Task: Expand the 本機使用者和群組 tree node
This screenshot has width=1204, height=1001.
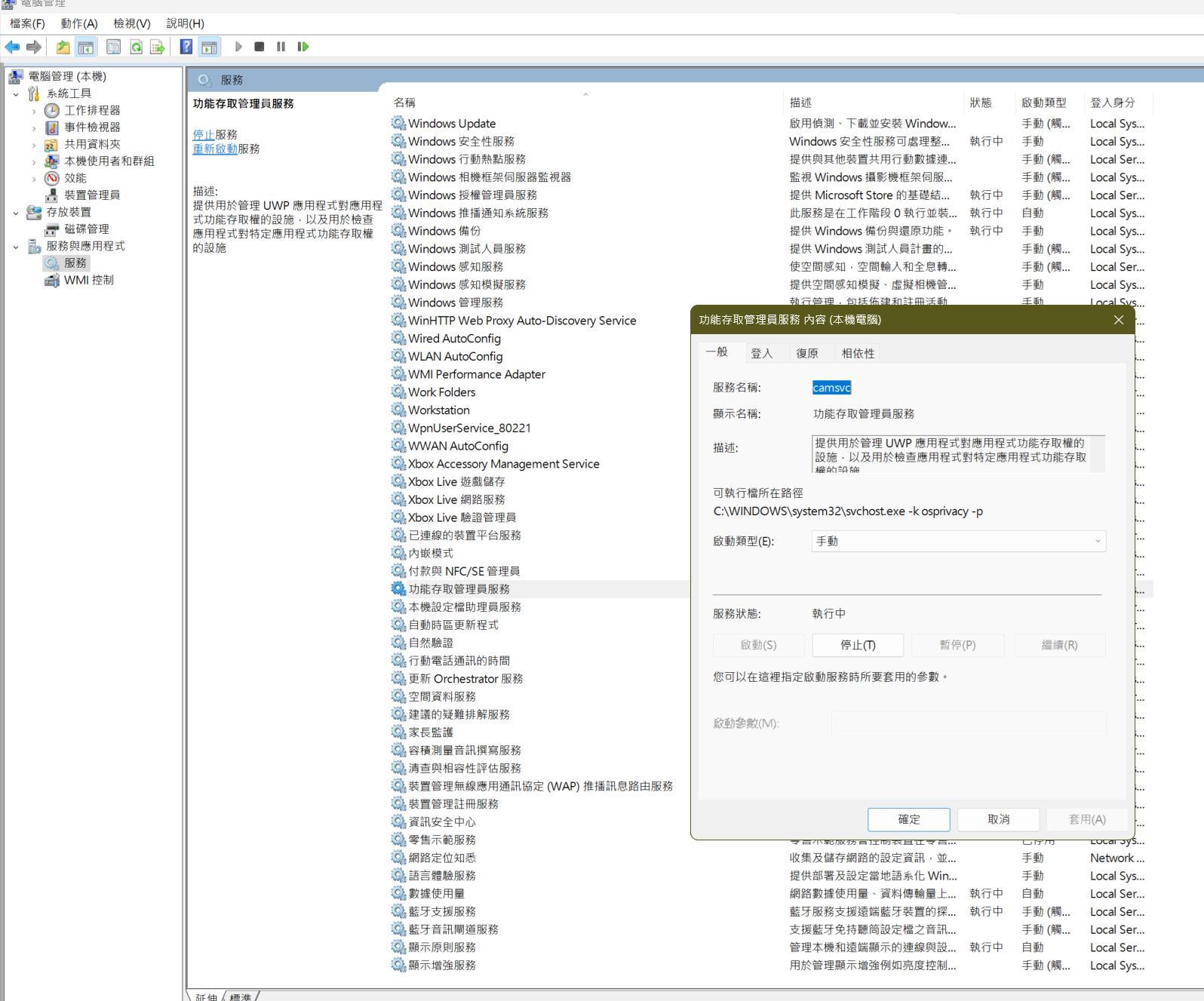Action: [x=34, y=161]
